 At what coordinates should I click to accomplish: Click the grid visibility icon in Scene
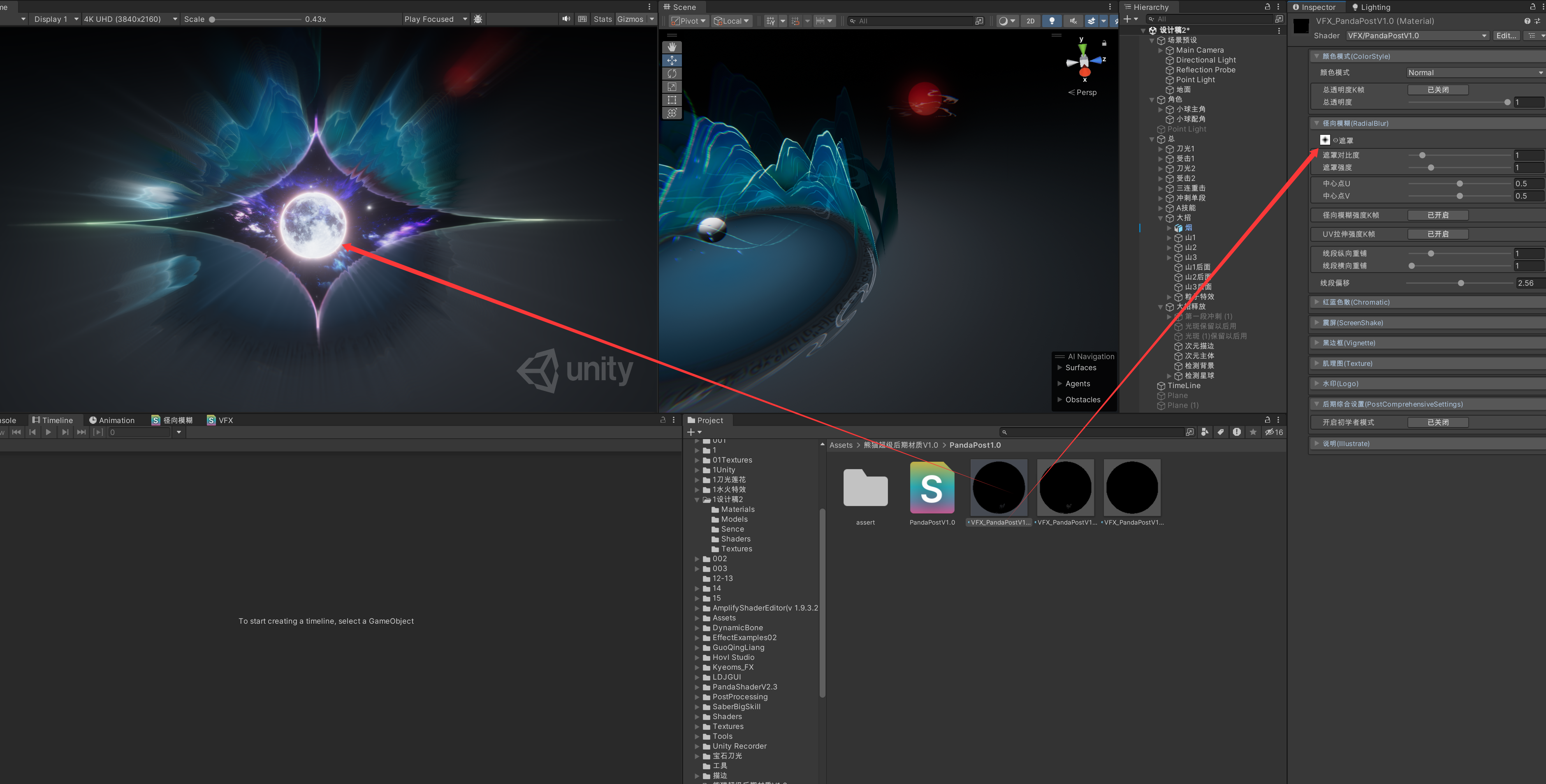click(x=771, y=21)
